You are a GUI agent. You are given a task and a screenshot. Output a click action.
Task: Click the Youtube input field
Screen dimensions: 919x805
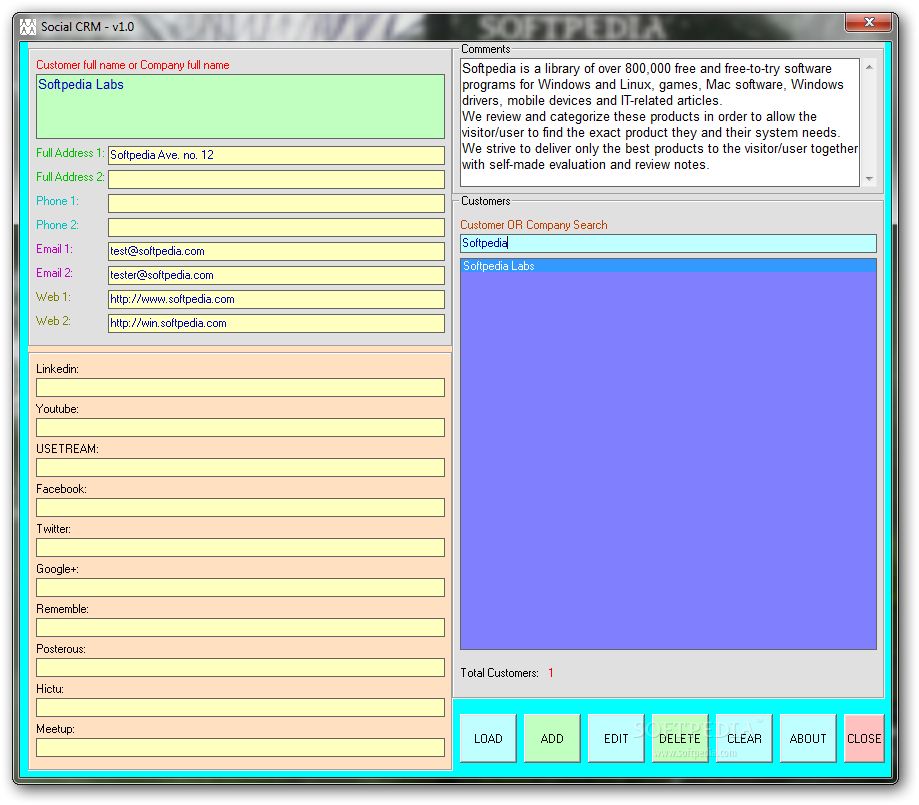(240, 427)
